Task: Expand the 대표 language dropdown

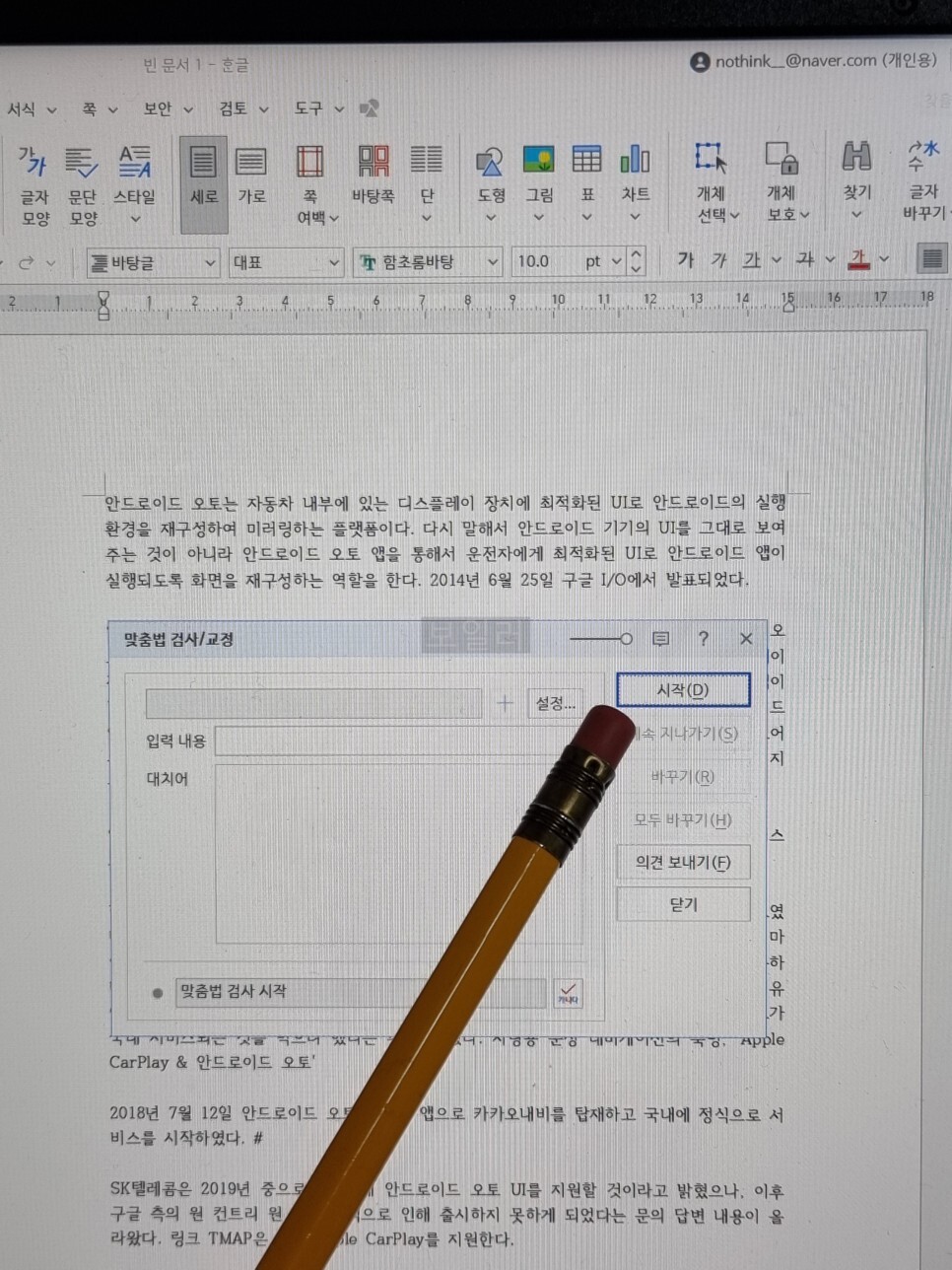Action: click(x=334, y=262)
